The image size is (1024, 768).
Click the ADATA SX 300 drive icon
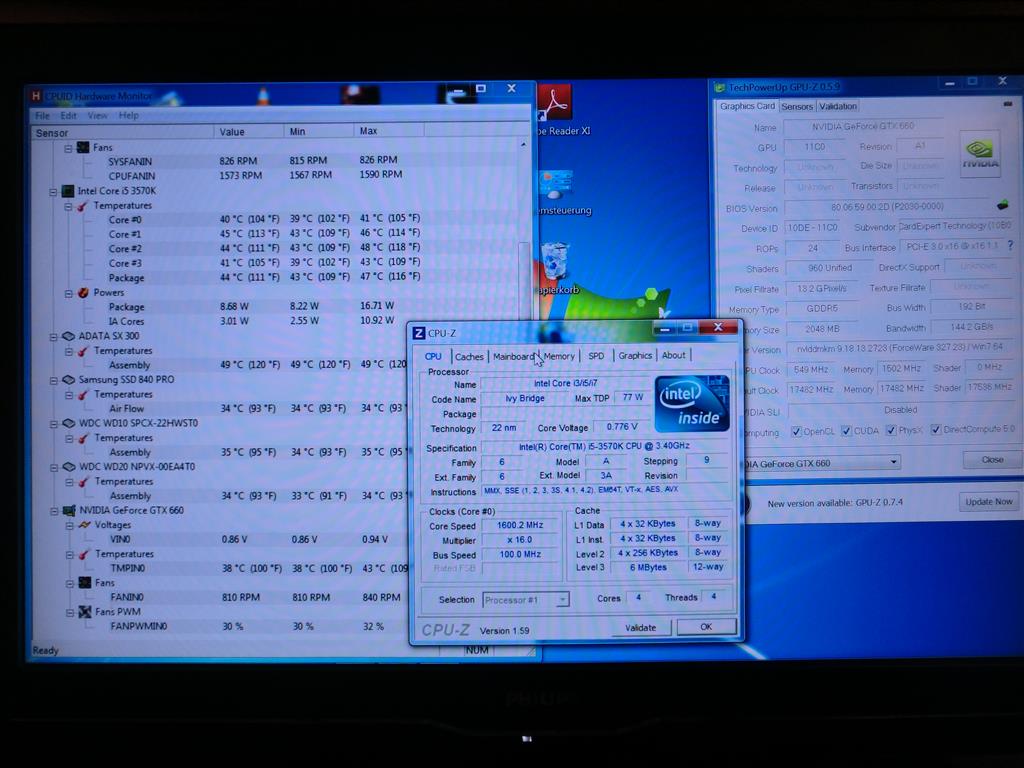69,336
